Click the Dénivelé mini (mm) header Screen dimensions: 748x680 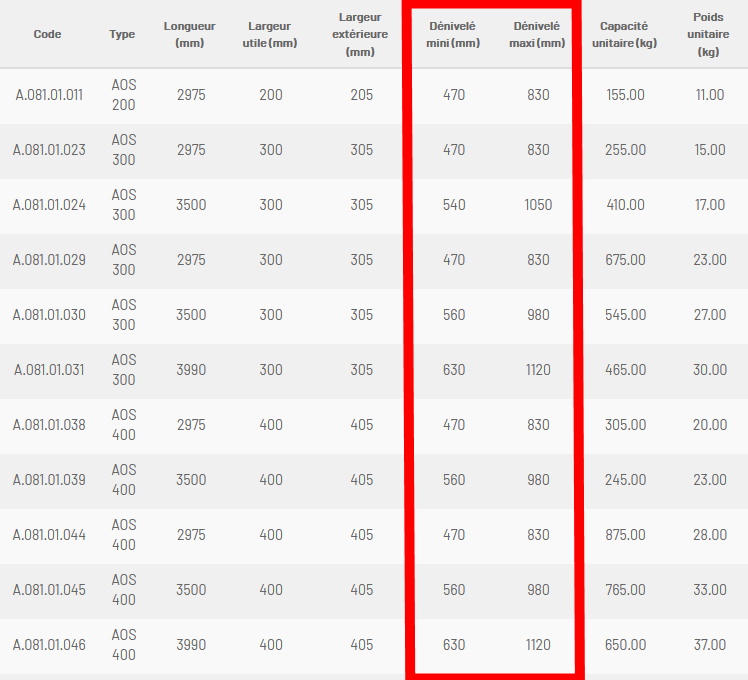coord(453,34)
